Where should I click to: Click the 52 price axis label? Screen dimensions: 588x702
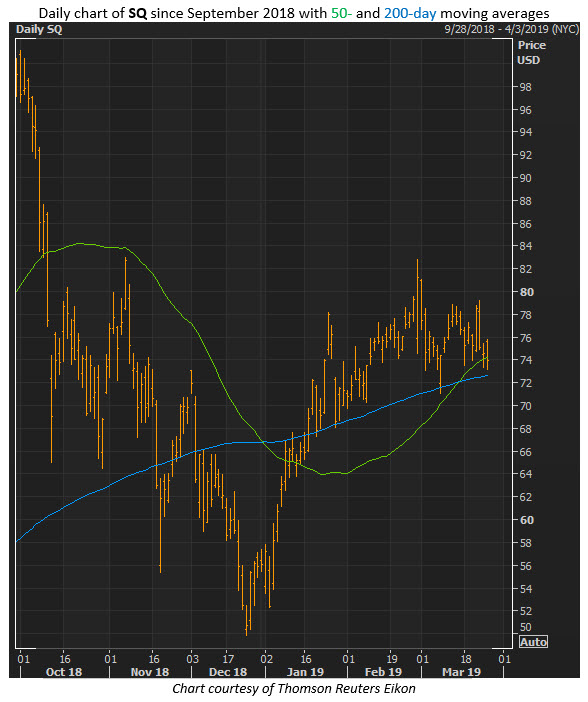(x=525, y=611)
